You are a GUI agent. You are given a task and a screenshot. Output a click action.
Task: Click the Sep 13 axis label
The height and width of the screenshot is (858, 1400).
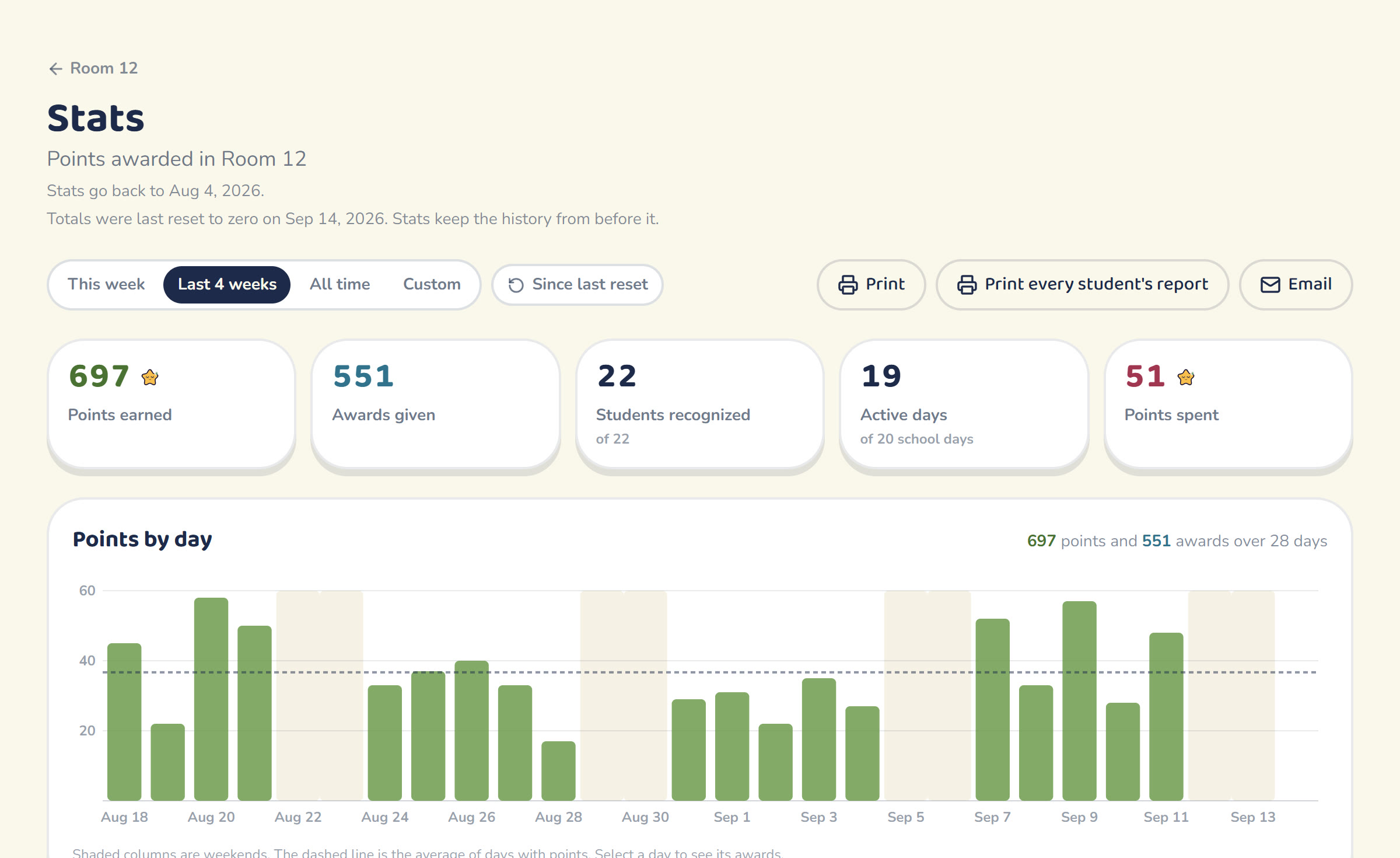coord(1253,817)
